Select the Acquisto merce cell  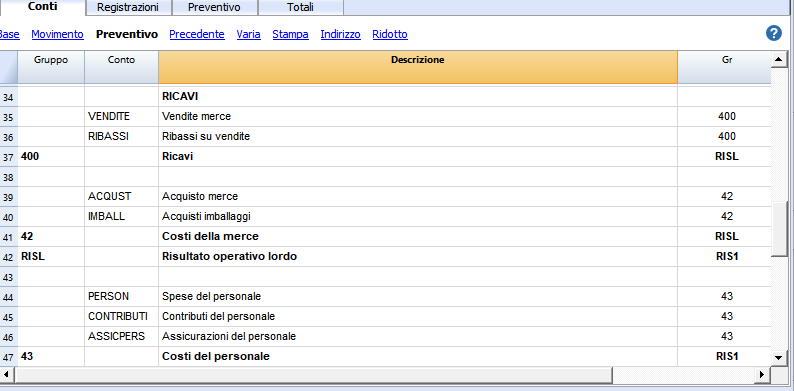pos(418,197)
